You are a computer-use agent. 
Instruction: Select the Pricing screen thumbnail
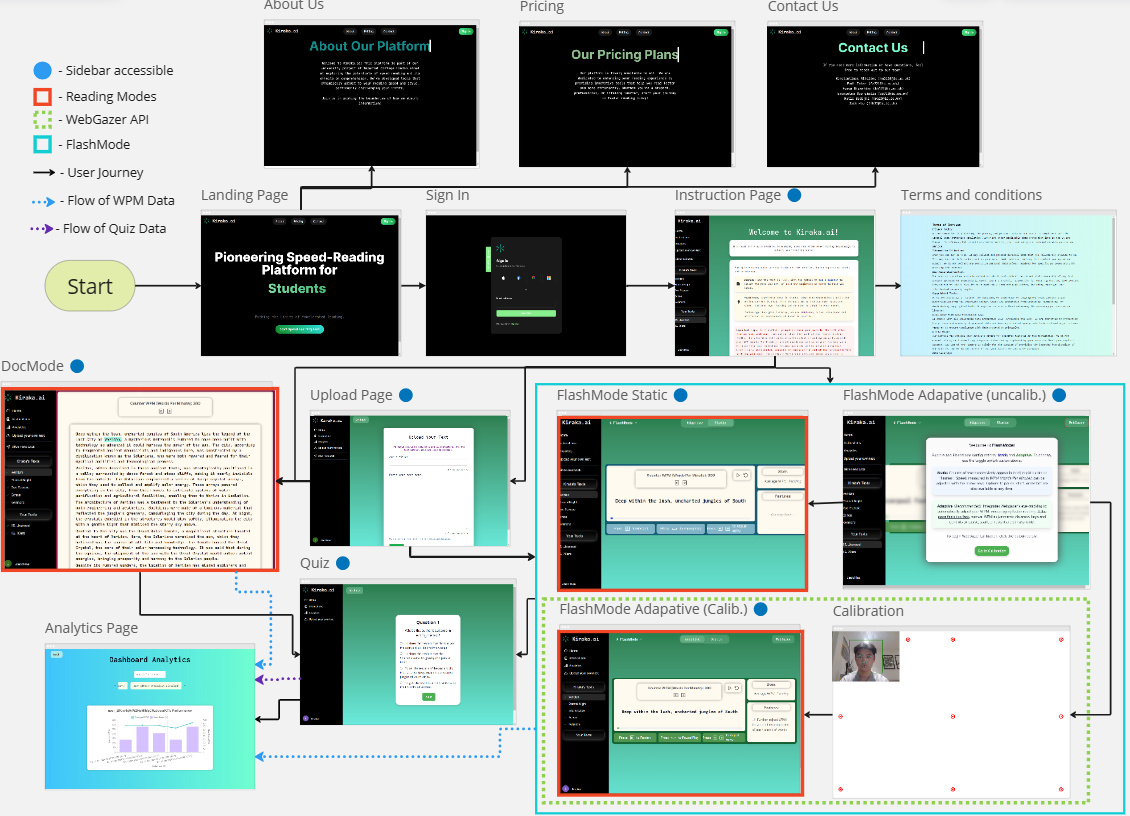[626, 95]
